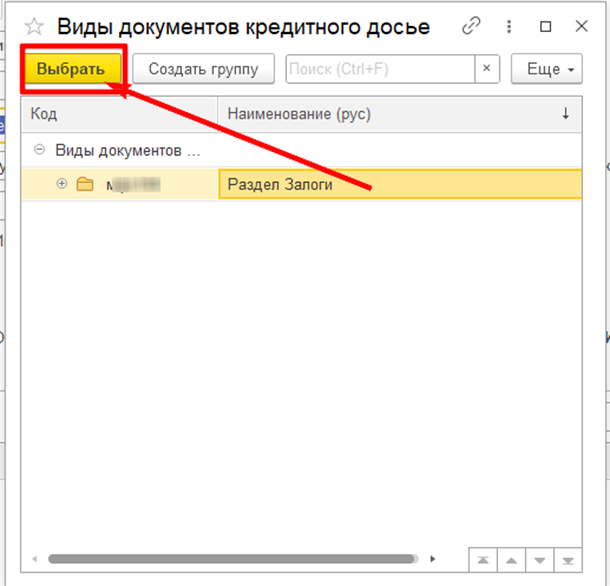Select the Раздел Залоги cell
610x586 pixels.
(400, 184)
